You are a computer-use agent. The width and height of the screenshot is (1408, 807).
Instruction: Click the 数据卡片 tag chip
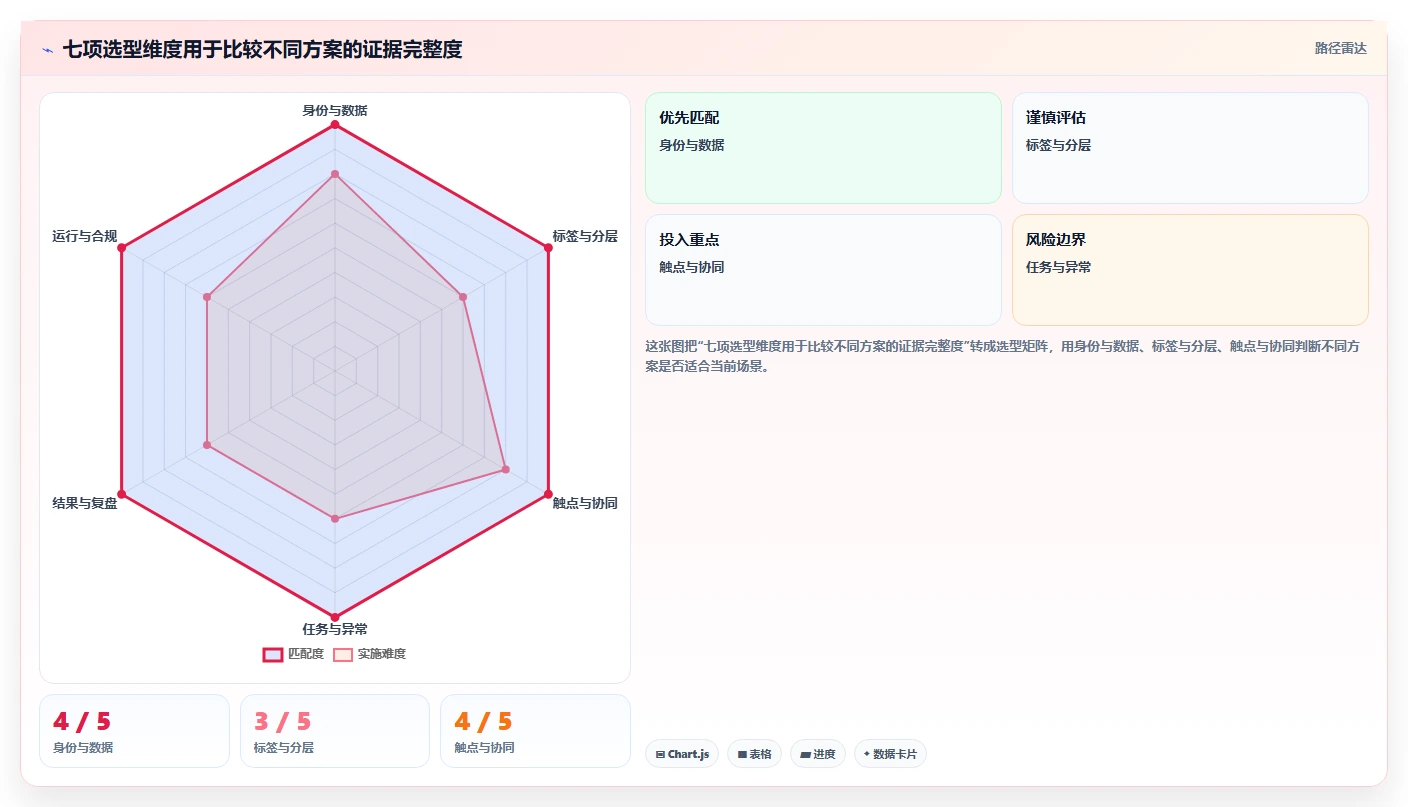point(890,754)
